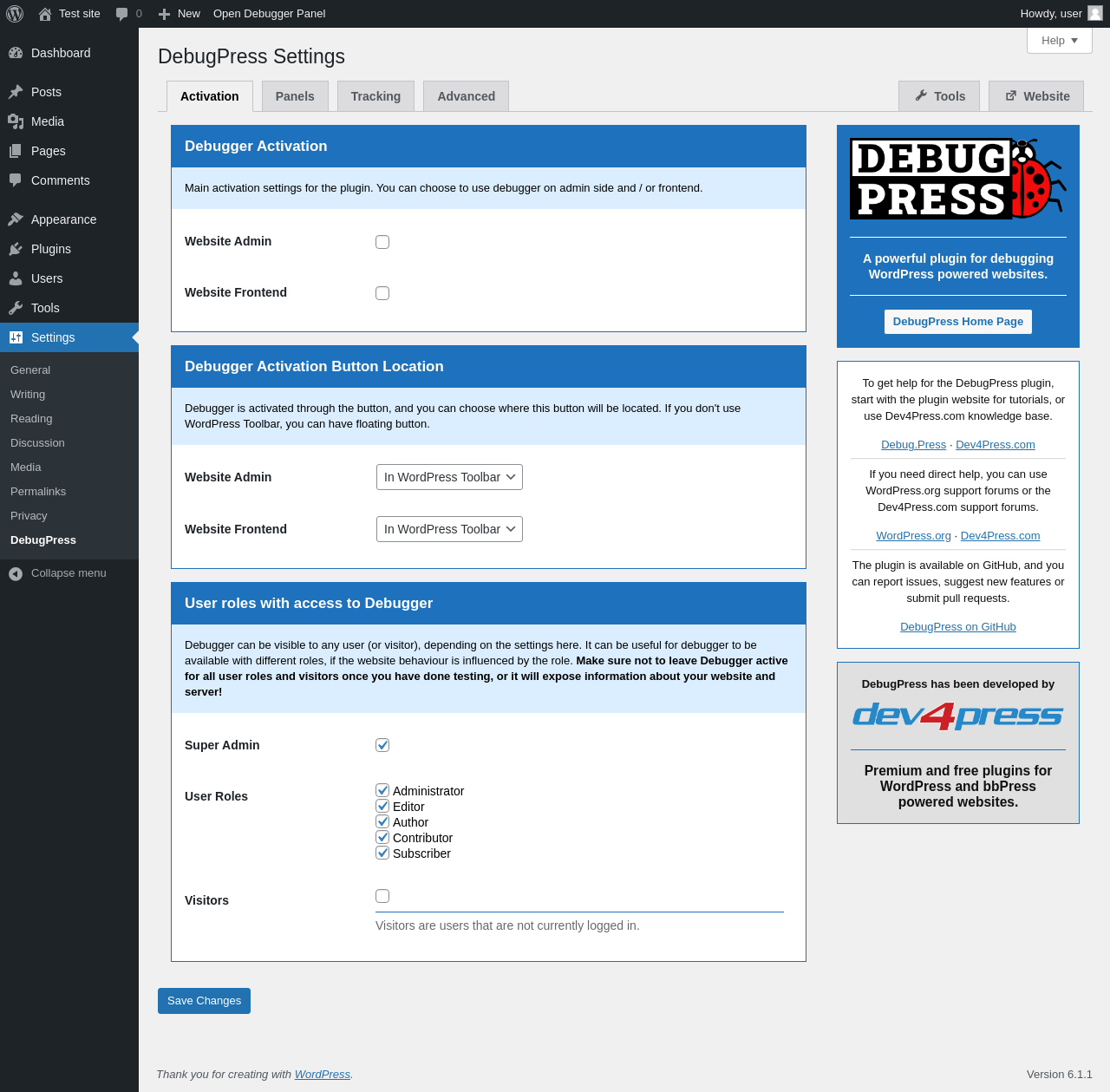Enable debugger for Website Admin checkbox

[382, 242]
